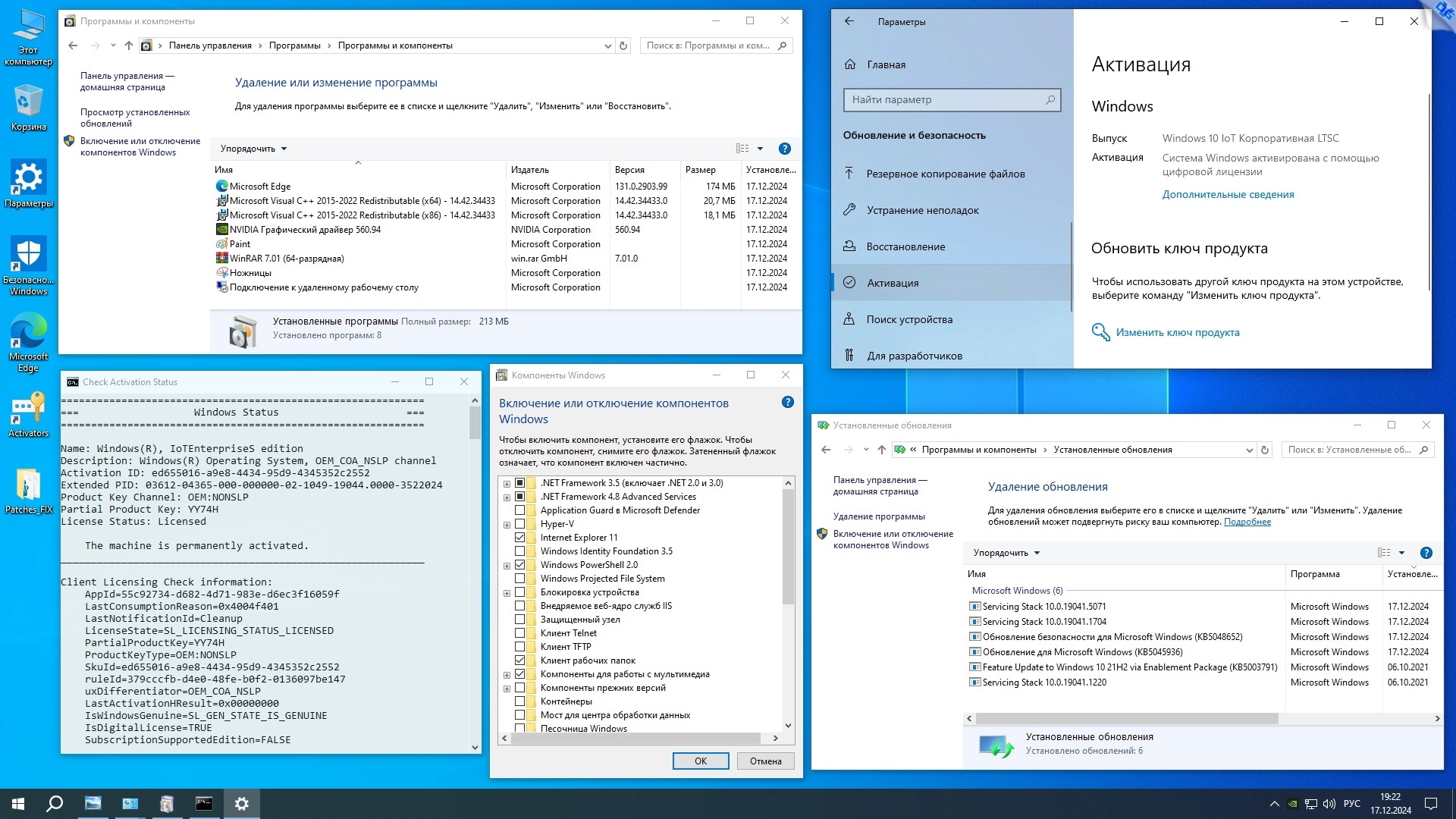Uncheck Internet Explorer 11 component
The height and width of the screenshot is (819, 1456).
520,538
